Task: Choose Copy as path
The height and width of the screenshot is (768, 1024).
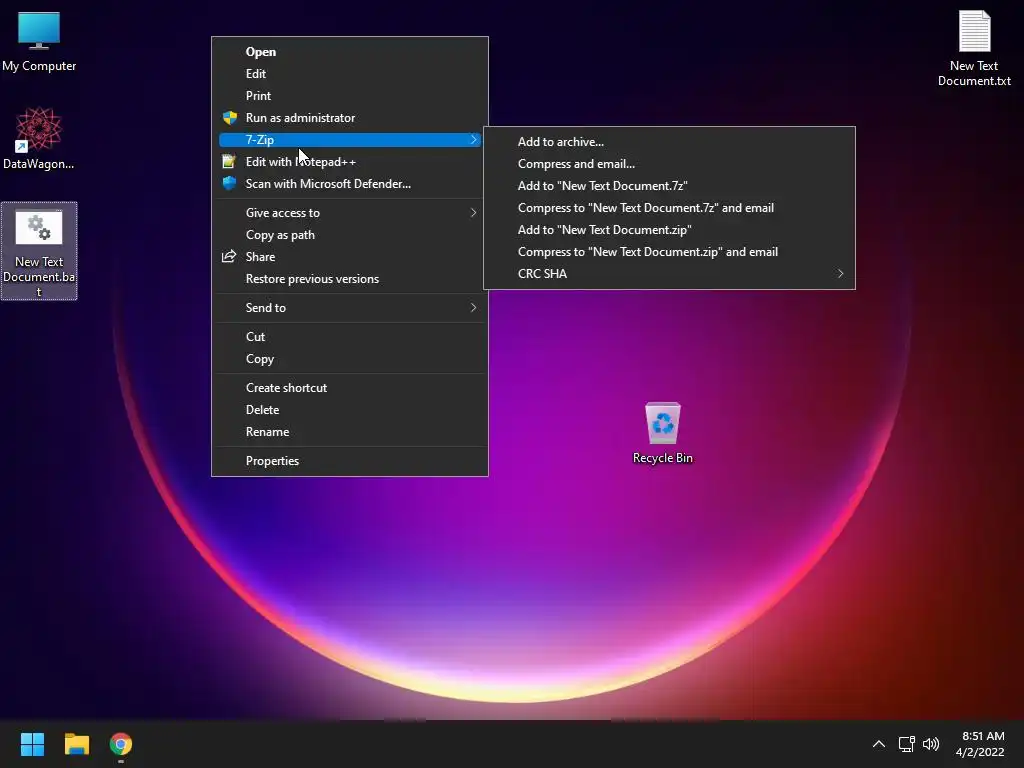Action: (x=349, y=234)
